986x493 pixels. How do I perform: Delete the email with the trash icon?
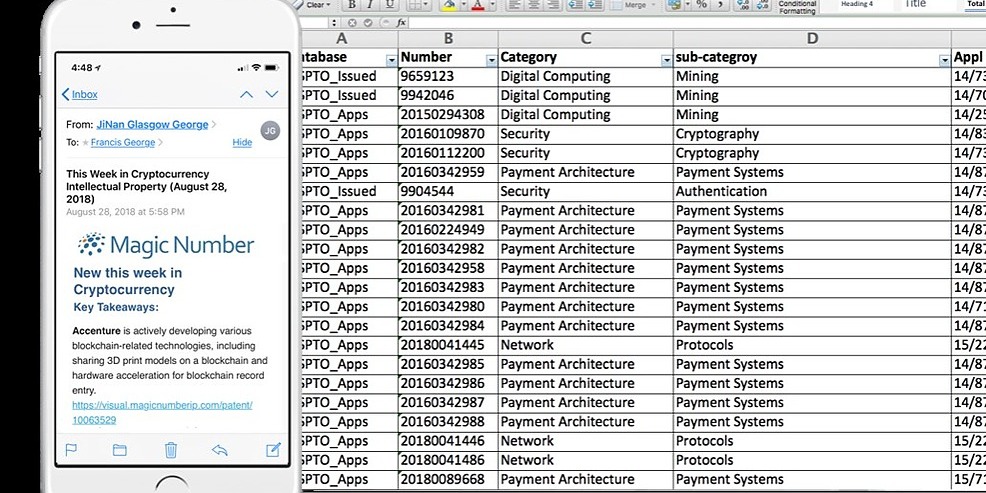coord(170,450)
